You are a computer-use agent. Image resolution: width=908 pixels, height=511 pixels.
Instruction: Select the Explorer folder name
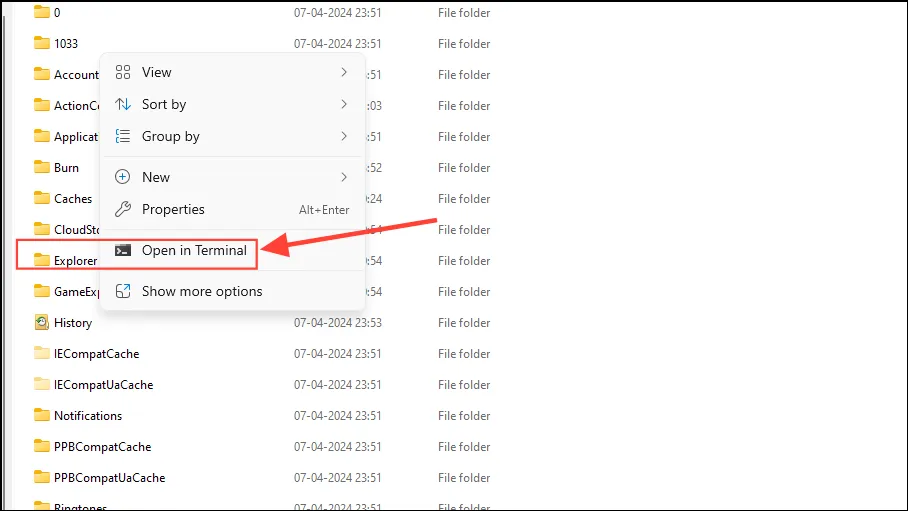(75, 261)
